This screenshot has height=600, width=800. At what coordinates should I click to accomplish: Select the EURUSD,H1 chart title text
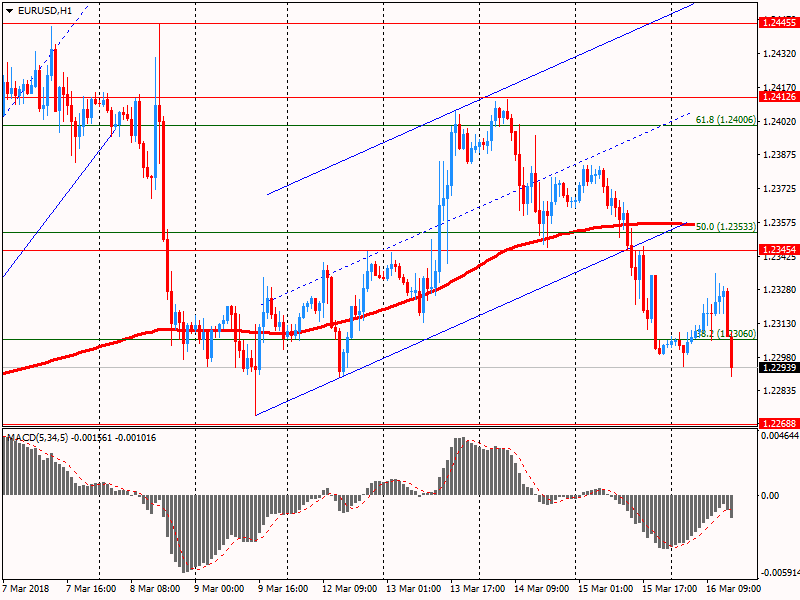pos(45,11)
